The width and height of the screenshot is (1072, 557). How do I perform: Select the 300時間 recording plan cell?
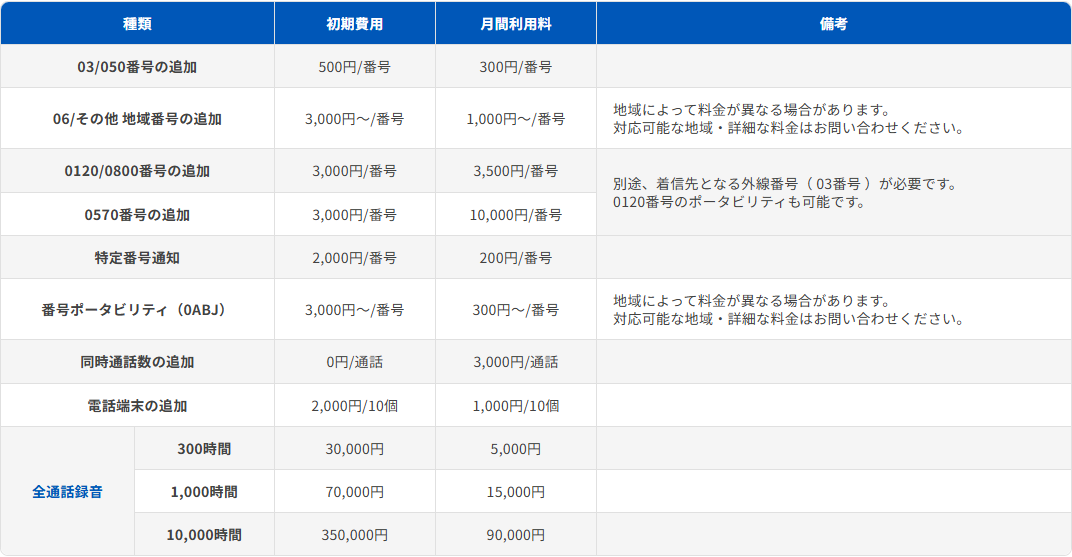(x=204, y=448)
